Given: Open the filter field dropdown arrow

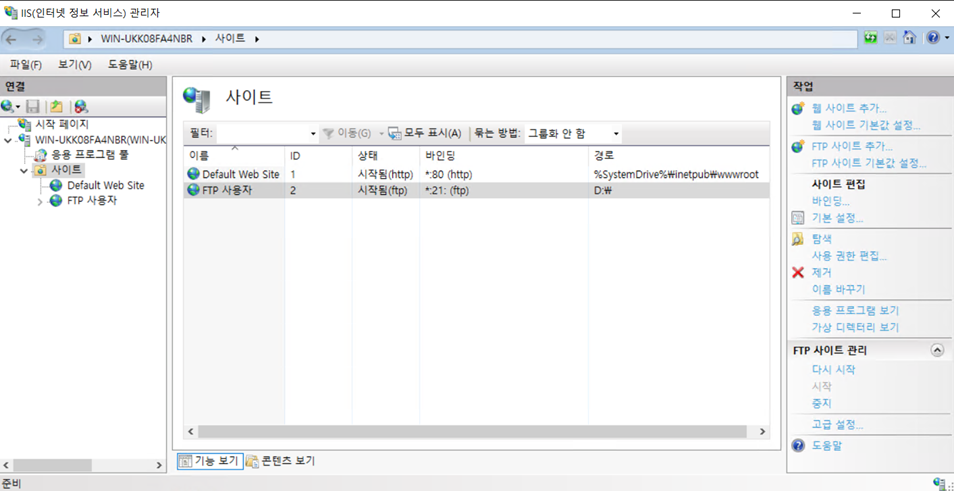Looking at the screenshot, I should pos(313,134).
